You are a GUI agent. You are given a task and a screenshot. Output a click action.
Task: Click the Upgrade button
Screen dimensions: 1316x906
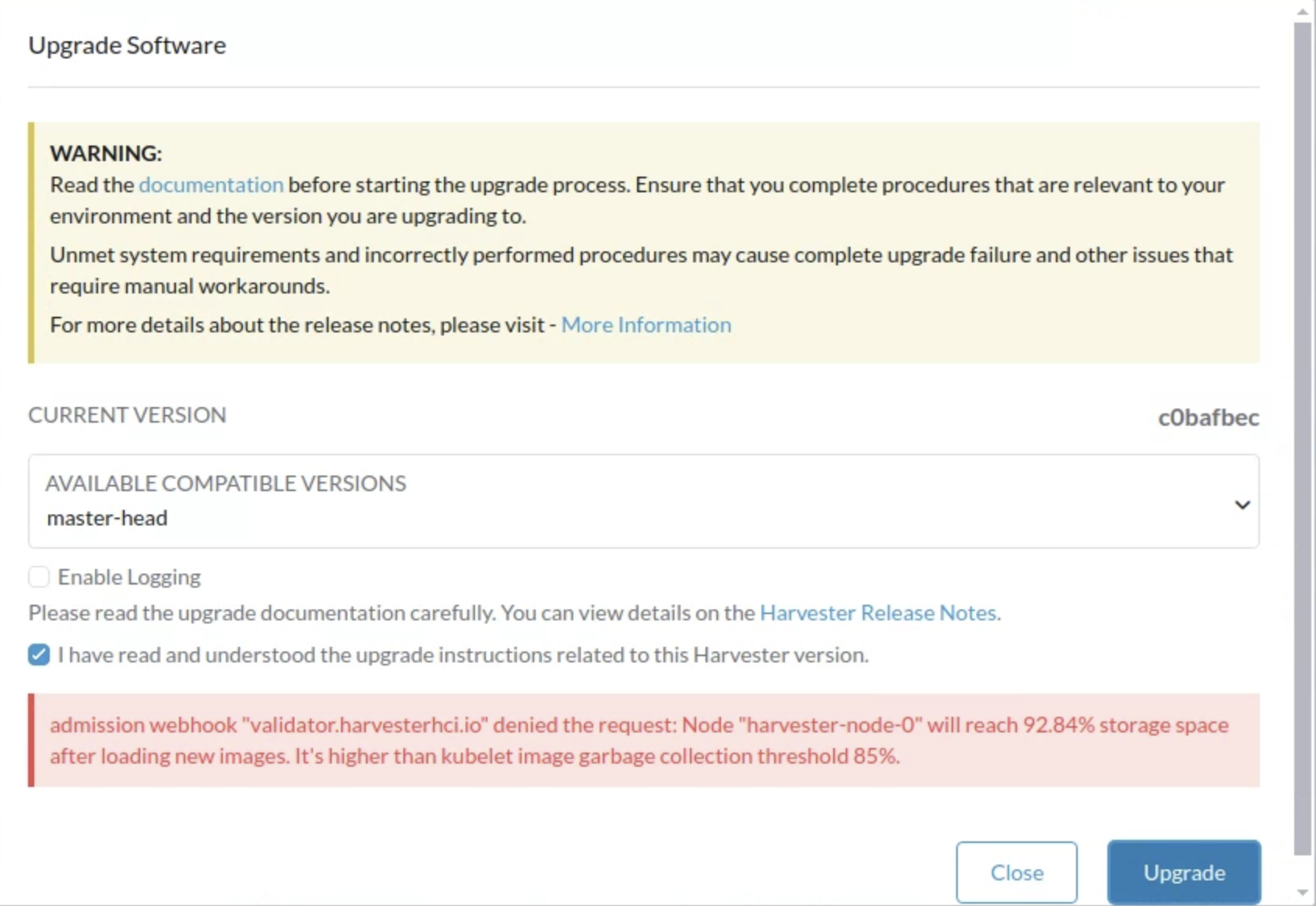point(1183,873)
